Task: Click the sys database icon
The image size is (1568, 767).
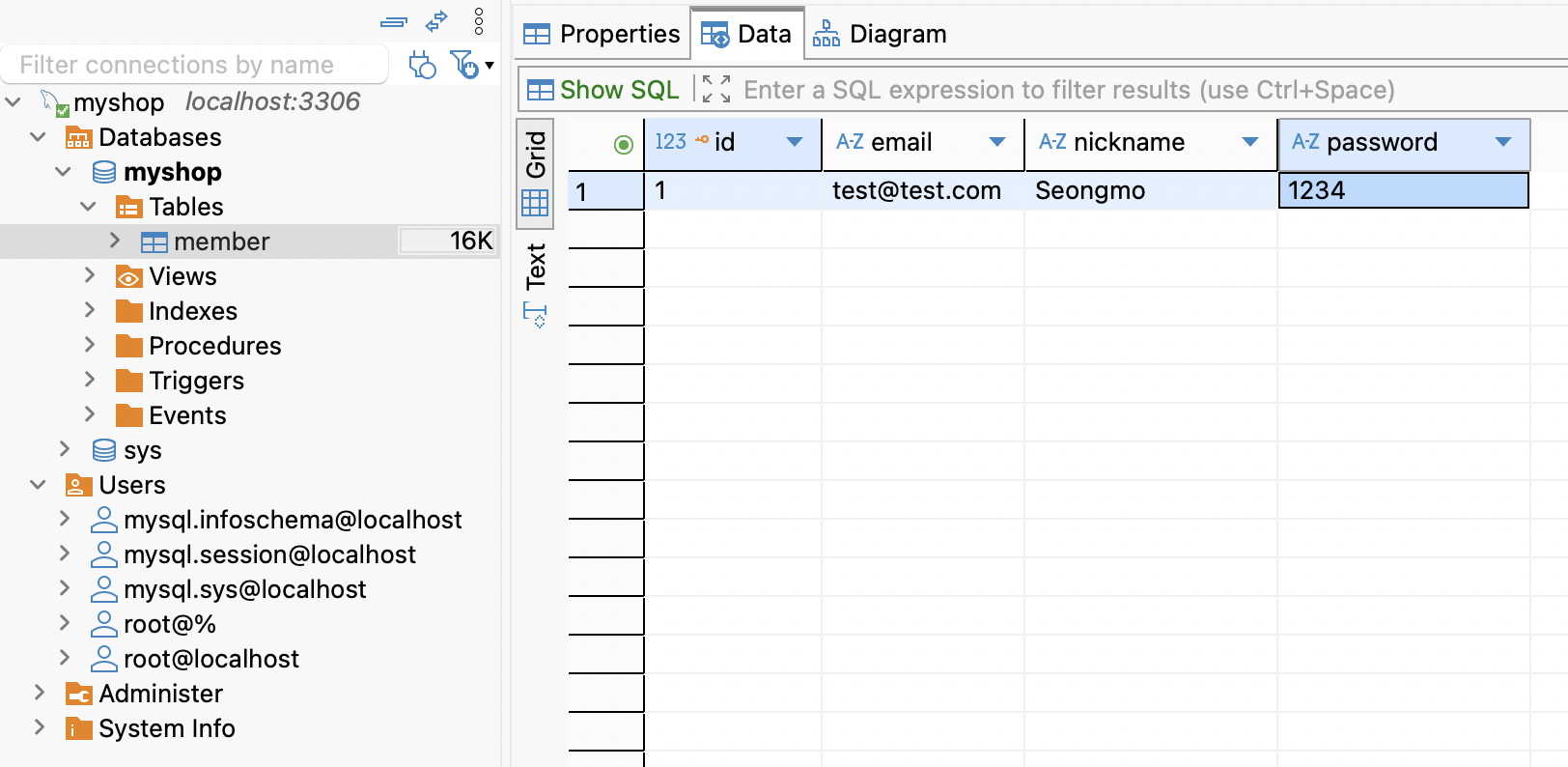Action: (104, 451)
